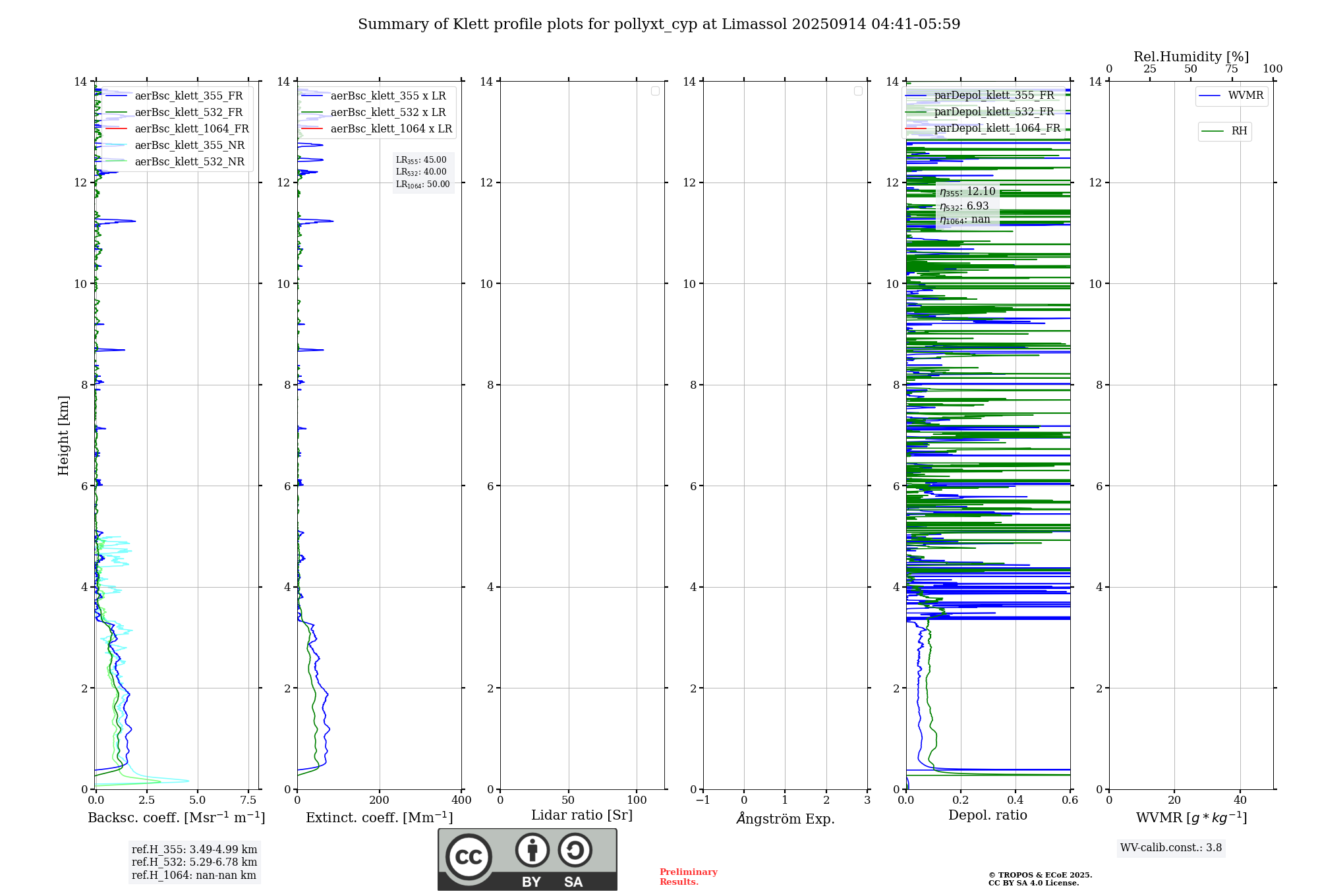Viewport: 1318px width, 896px height.
Task: Click the tick label 40 on WVMR axis
Action: 1240,800
